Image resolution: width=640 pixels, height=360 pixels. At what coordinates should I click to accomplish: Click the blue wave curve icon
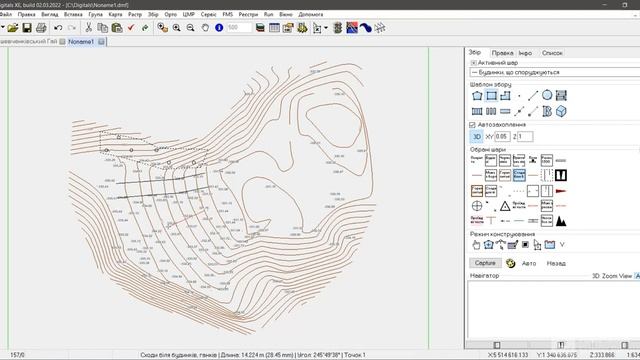click(x=366, y=28)
